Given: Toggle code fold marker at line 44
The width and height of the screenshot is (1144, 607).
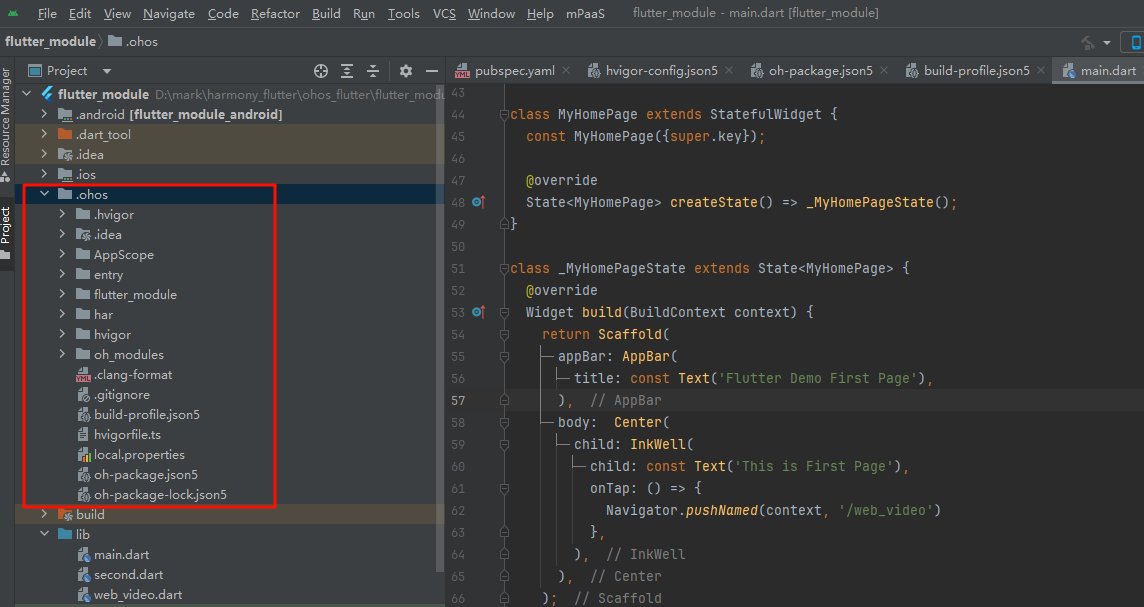Looking at the screenshot, I should [503, 114].
